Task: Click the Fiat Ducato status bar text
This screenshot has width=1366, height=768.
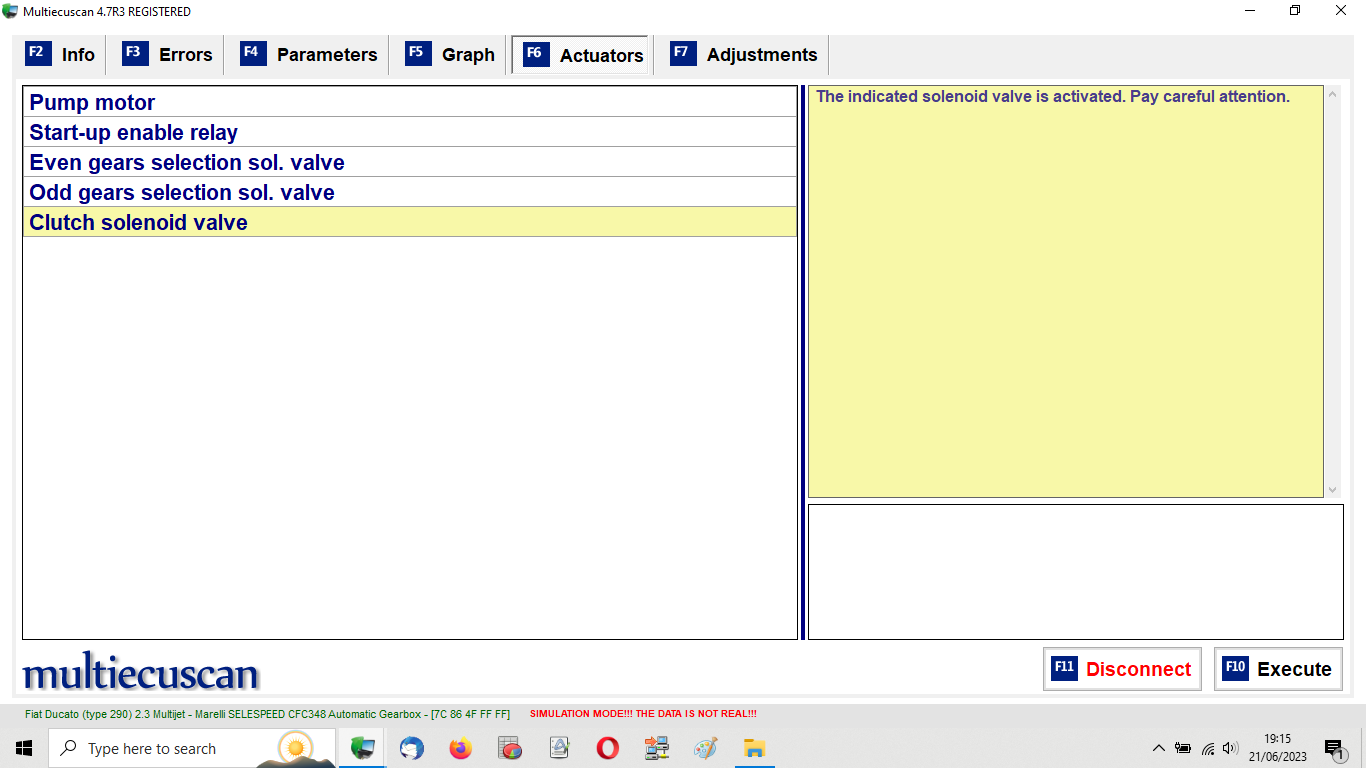Action: 267,714
